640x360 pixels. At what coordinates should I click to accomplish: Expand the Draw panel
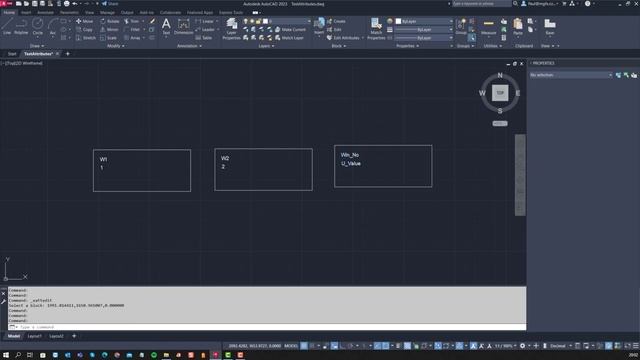(37, 46)
